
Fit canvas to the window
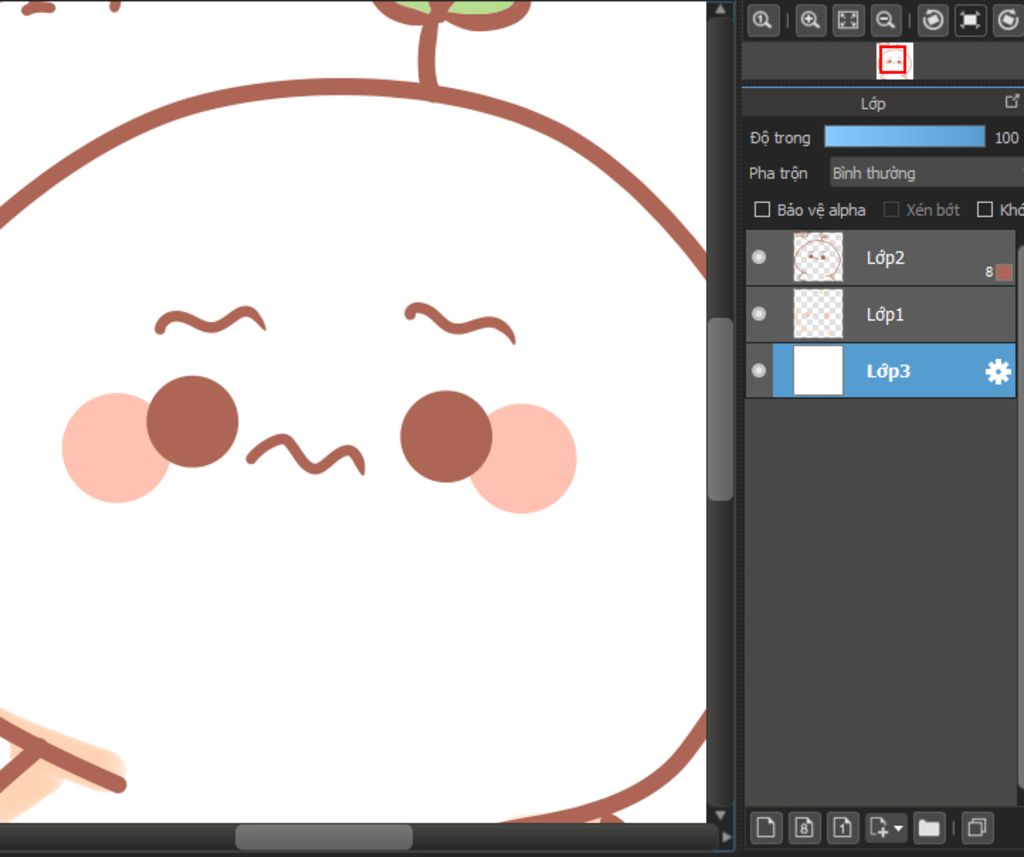click(848, 20)
